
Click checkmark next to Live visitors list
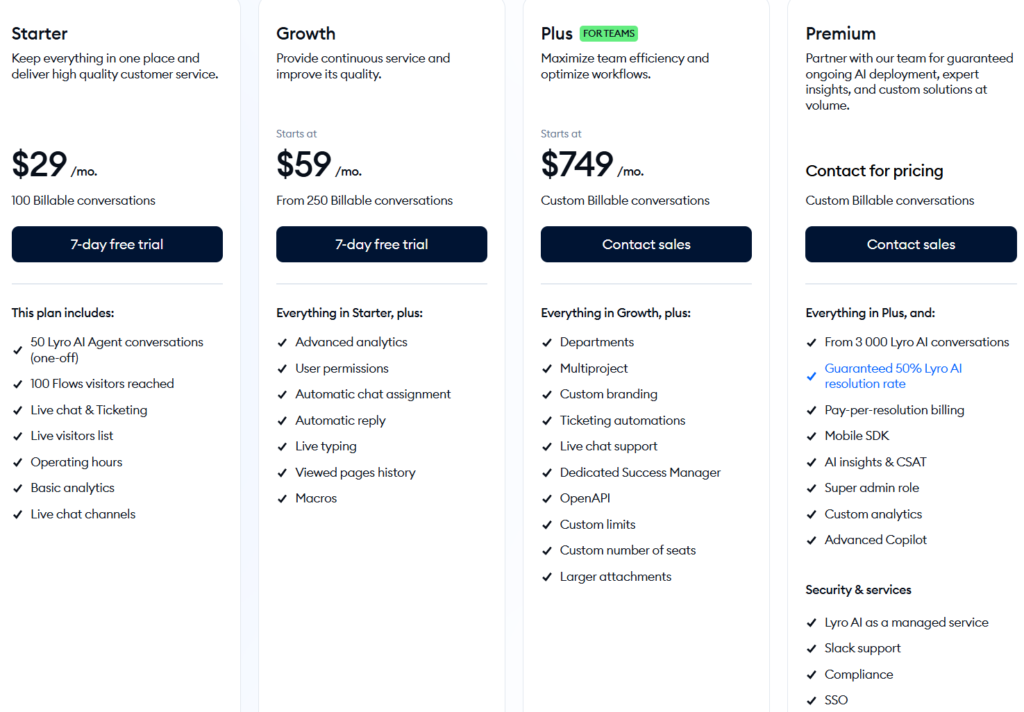pos(17,436)
